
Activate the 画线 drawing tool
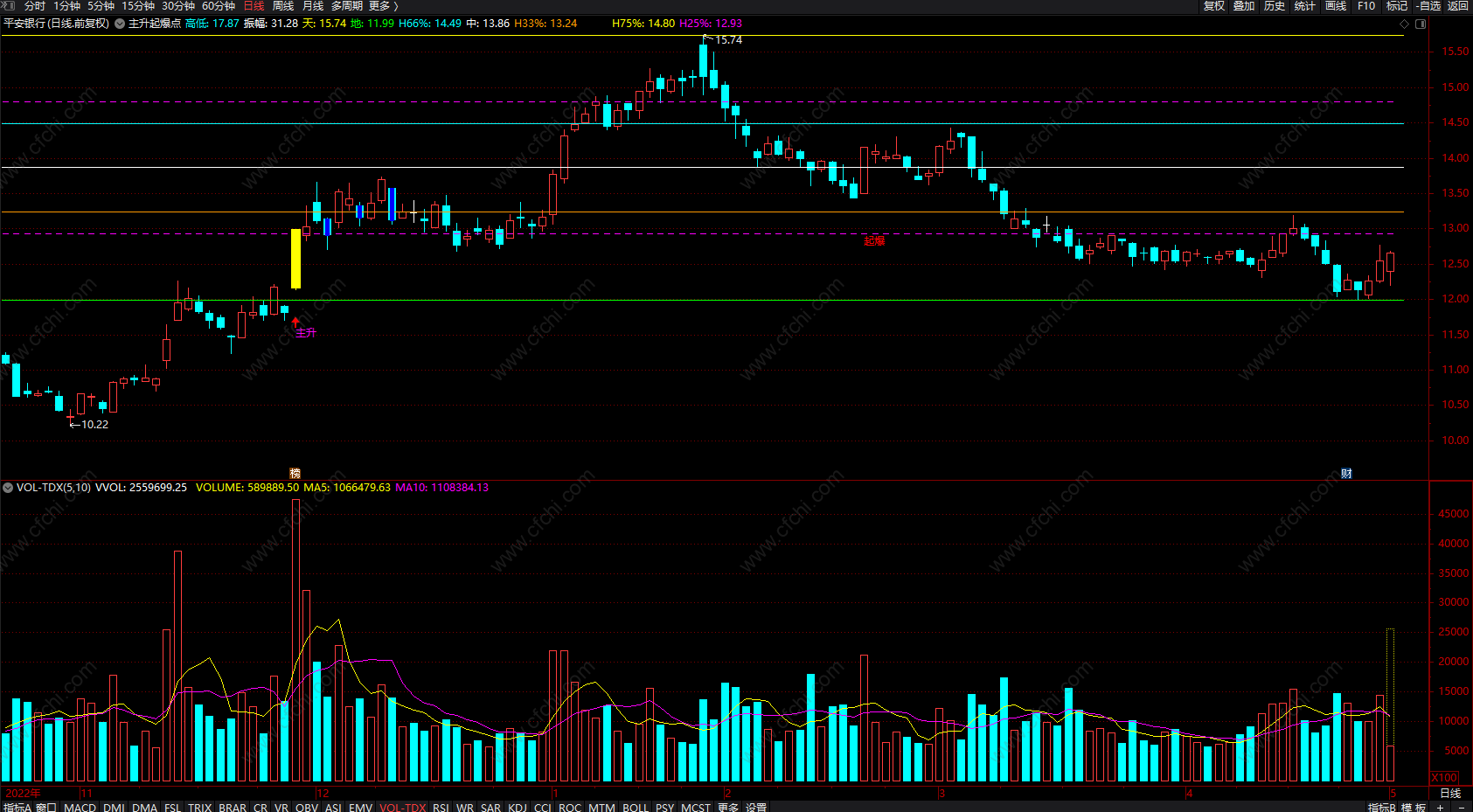1336,6
